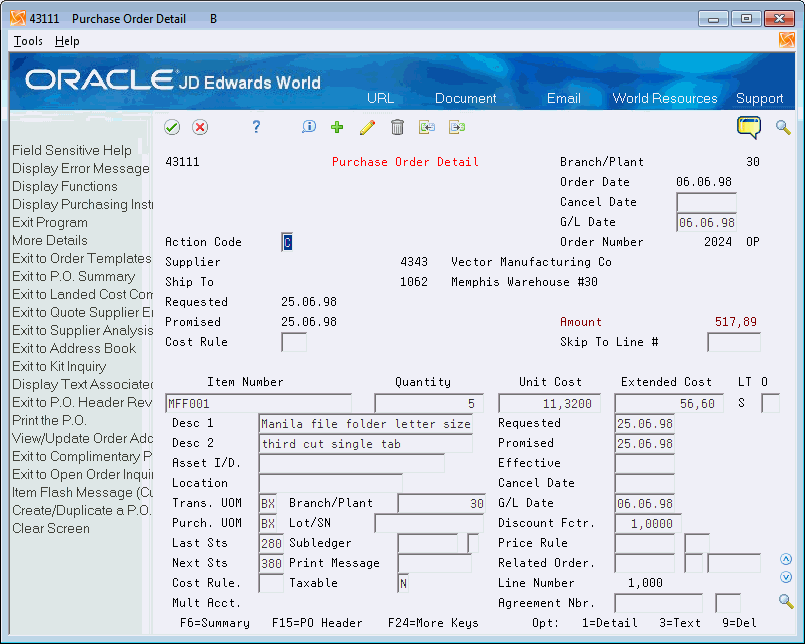Click the green plus add icon
805x644 pixels.
337,127
